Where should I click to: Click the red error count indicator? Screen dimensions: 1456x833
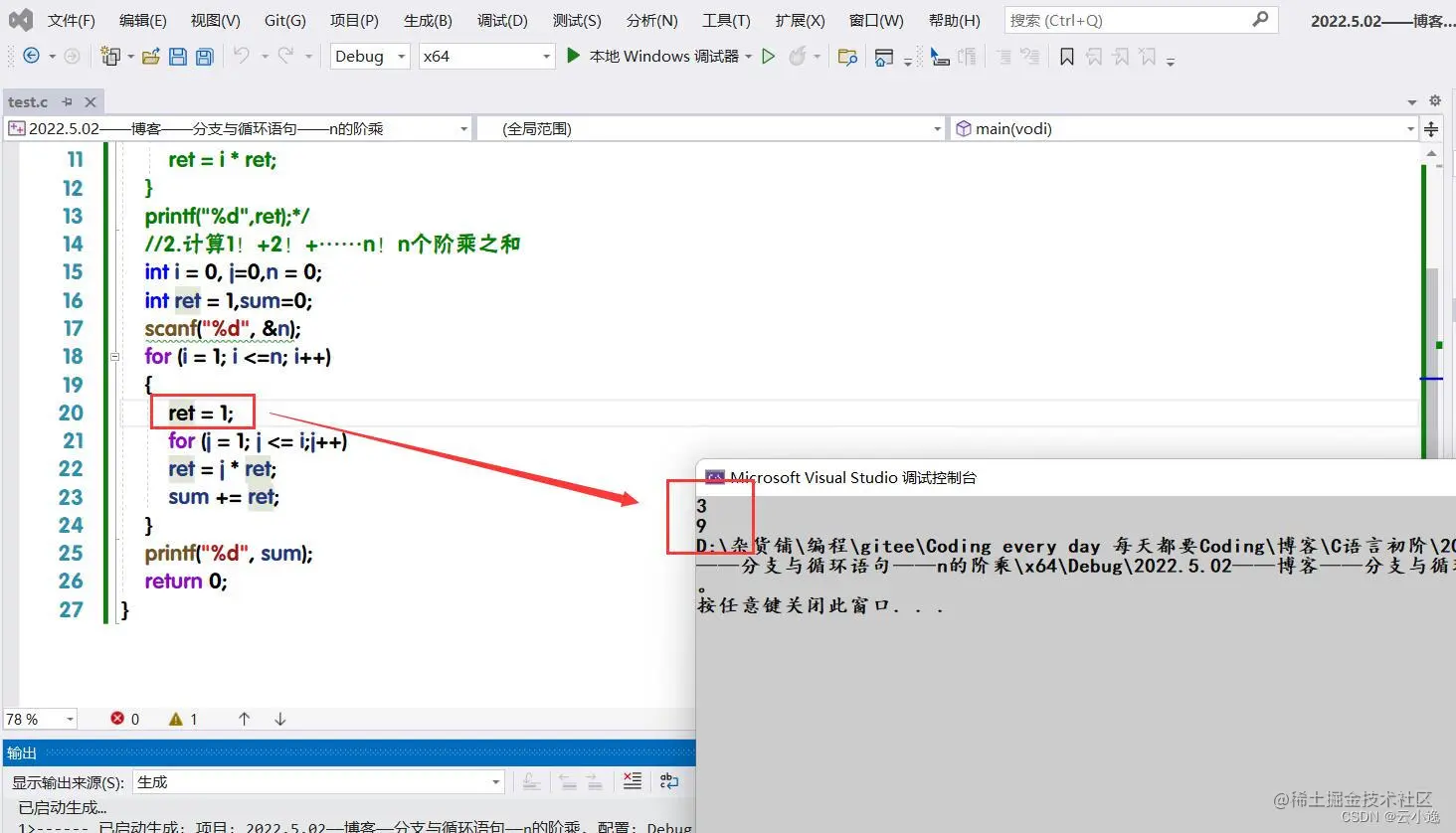[x=125, y=719]
